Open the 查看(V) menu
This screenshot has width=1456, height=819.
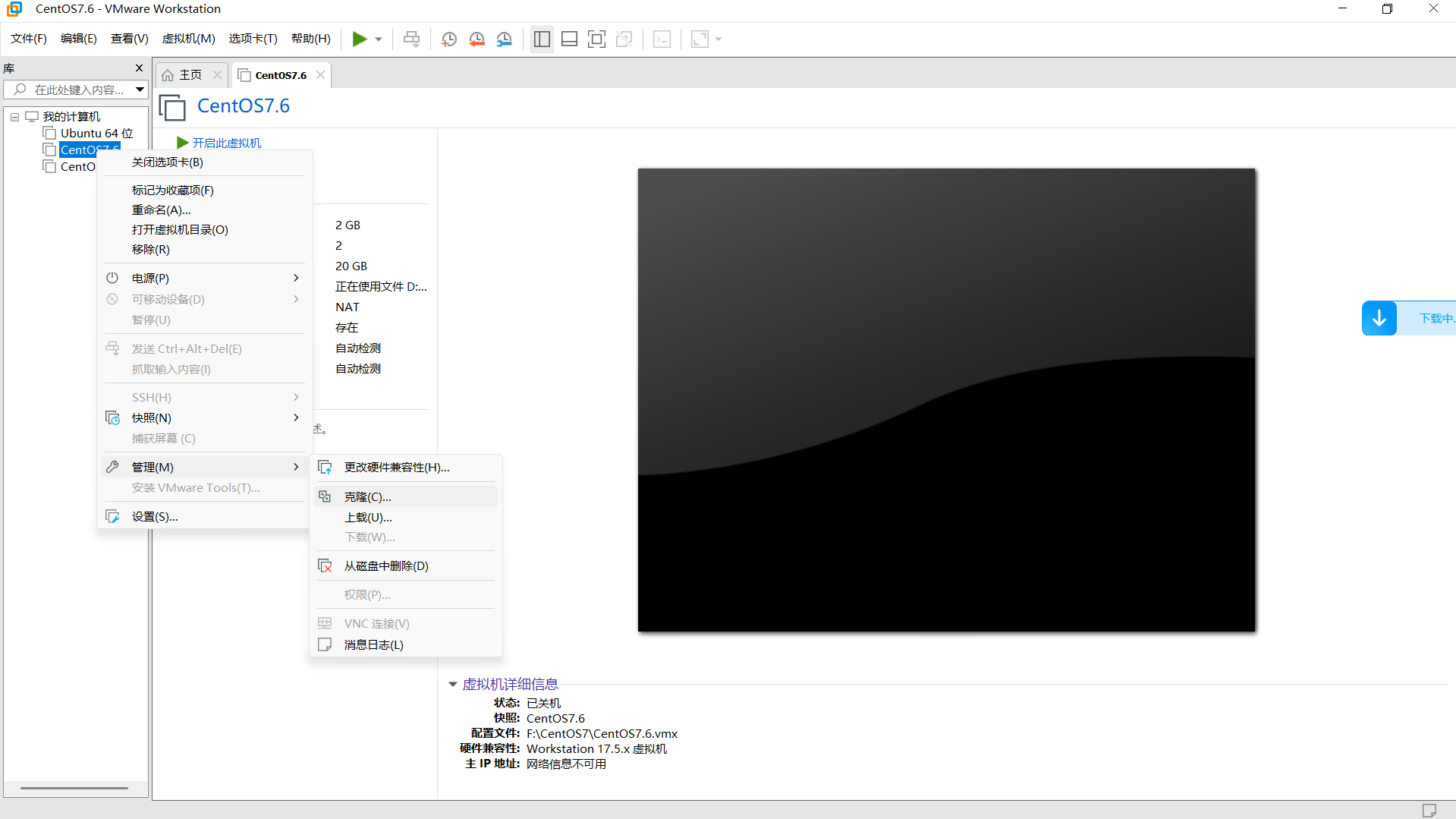pos(130,39)
